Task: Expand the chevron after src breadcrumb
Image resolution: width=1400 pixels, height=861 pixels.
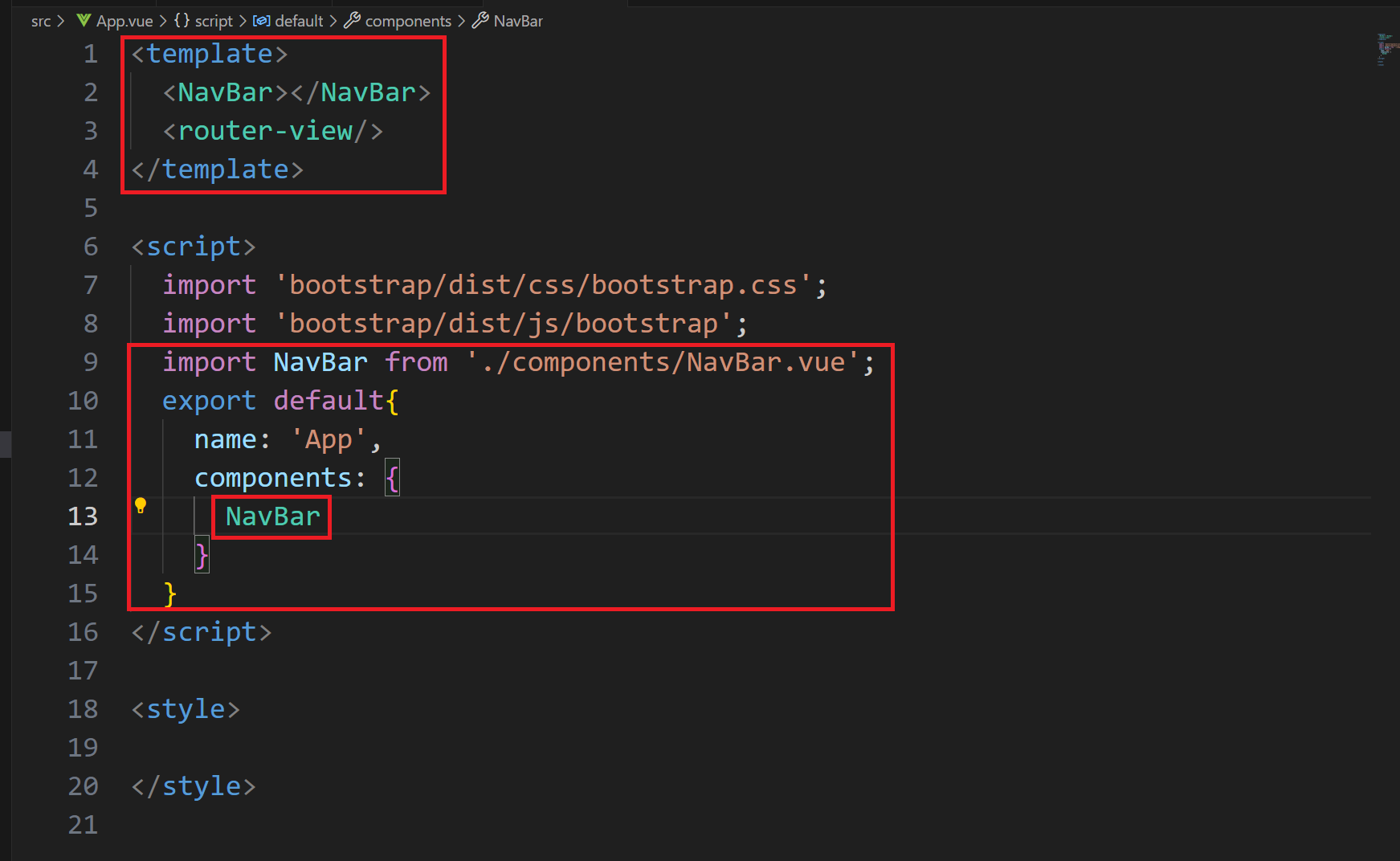Action: pos(61,21)
